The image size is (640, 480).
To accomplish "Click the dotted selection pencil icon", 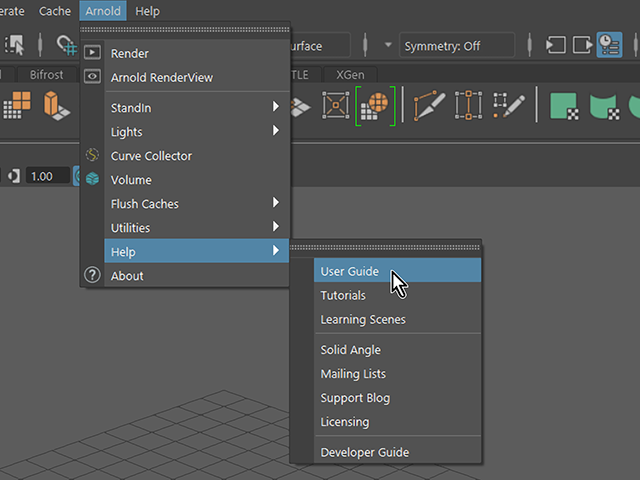I will [x=509, y=105].
